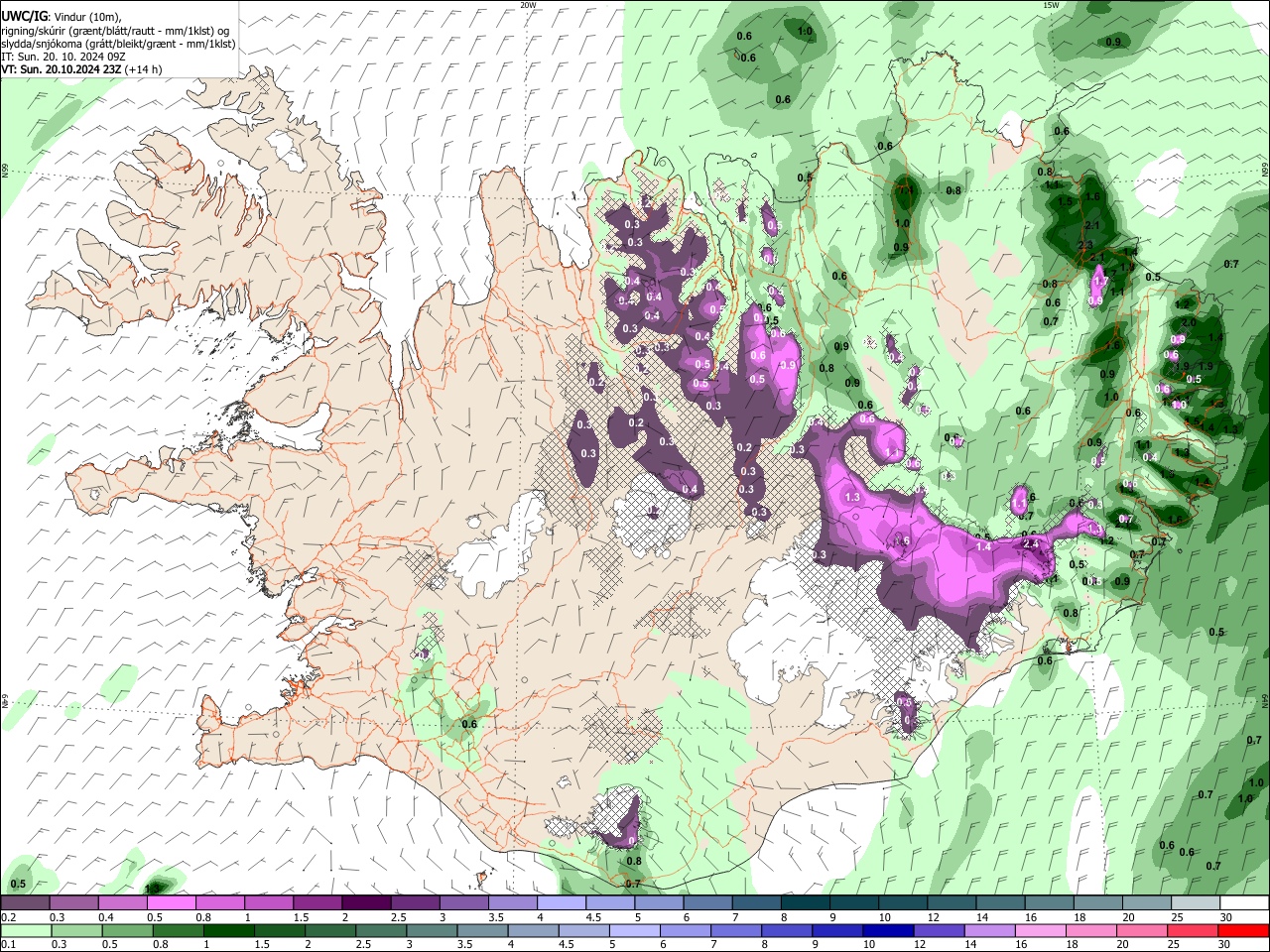Pick the darkest green 1 rain-scale swatch
The image size is (1270, 952).
[x=228, y=931]
